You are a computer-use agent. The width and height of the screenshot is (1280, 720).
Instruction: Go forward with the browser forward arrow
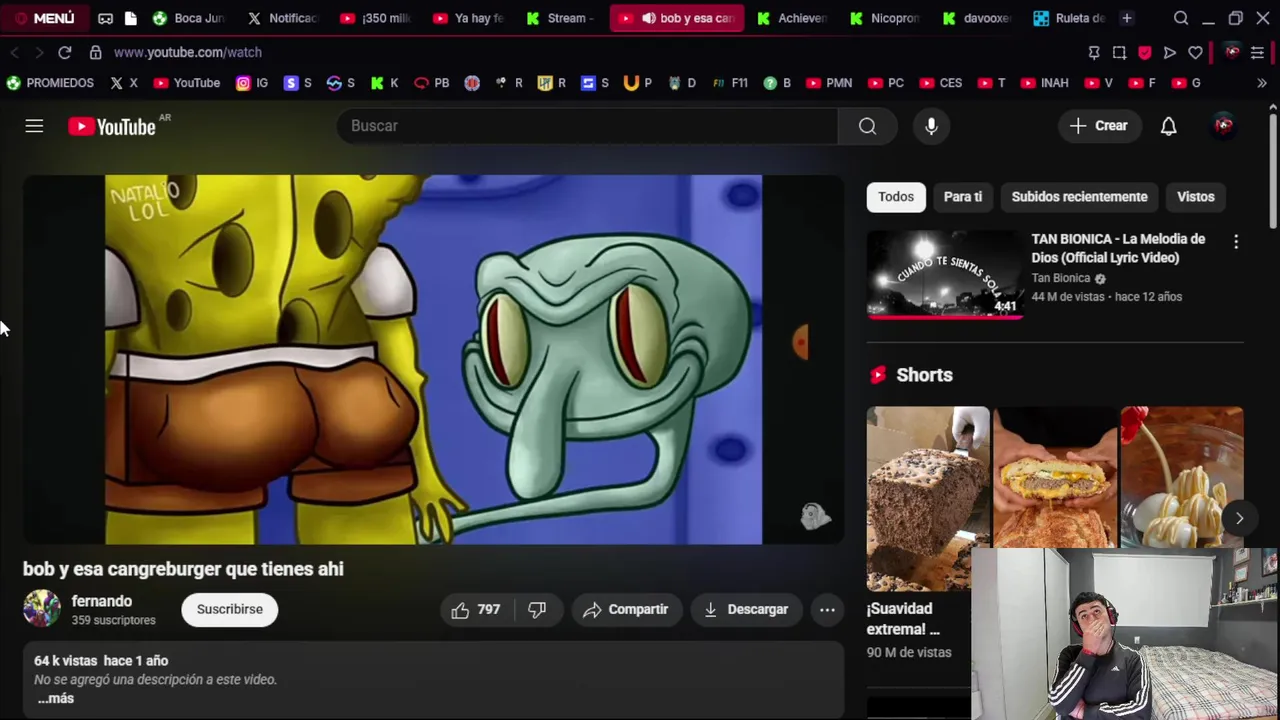(x=38, y=52)
